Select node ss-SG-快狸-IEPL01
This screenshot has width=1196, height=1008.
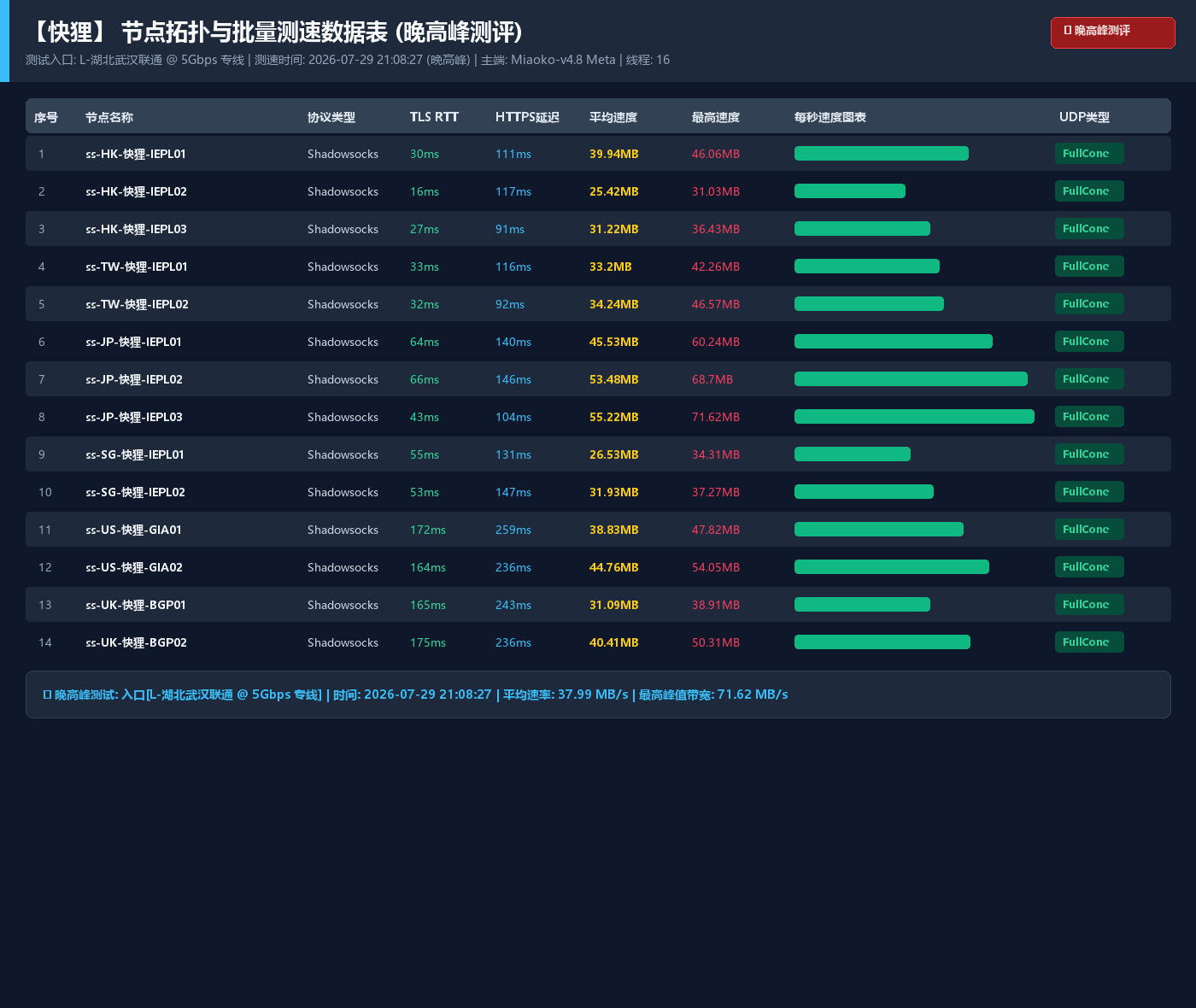click(135, 454)
